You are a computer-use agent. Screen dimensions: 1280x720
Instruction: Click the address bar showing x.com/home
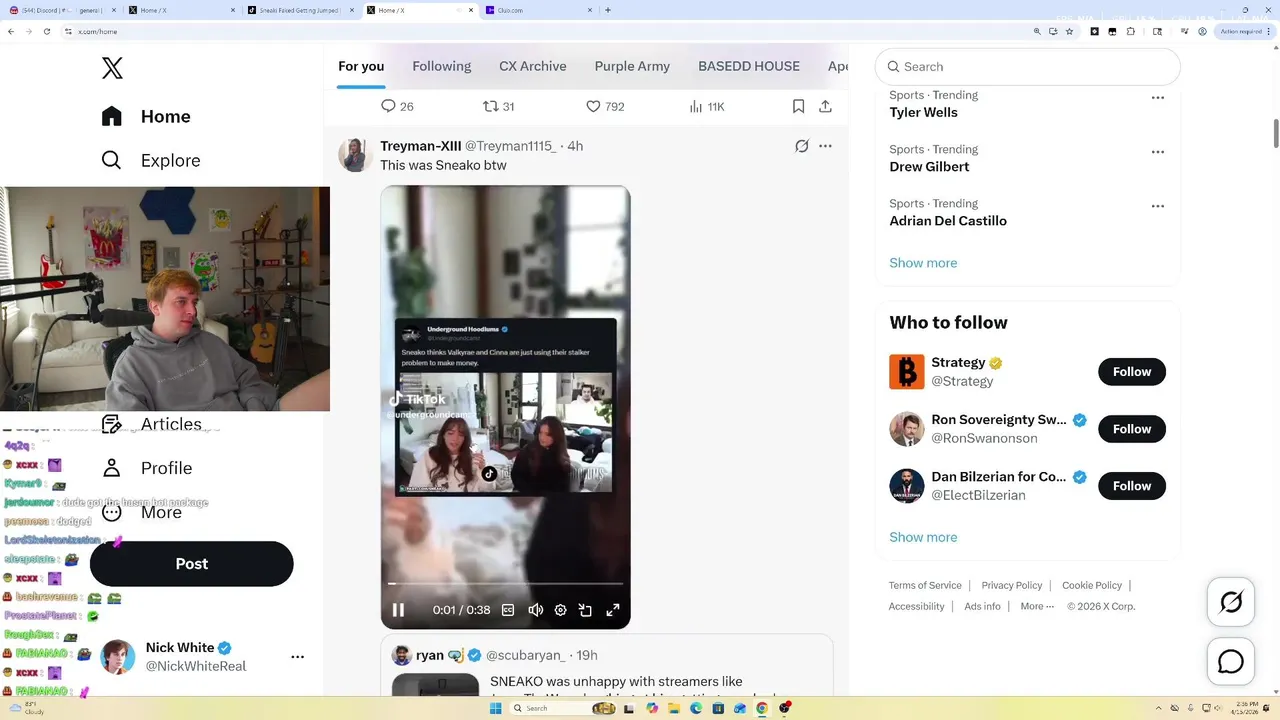click(x=98, y=31)
